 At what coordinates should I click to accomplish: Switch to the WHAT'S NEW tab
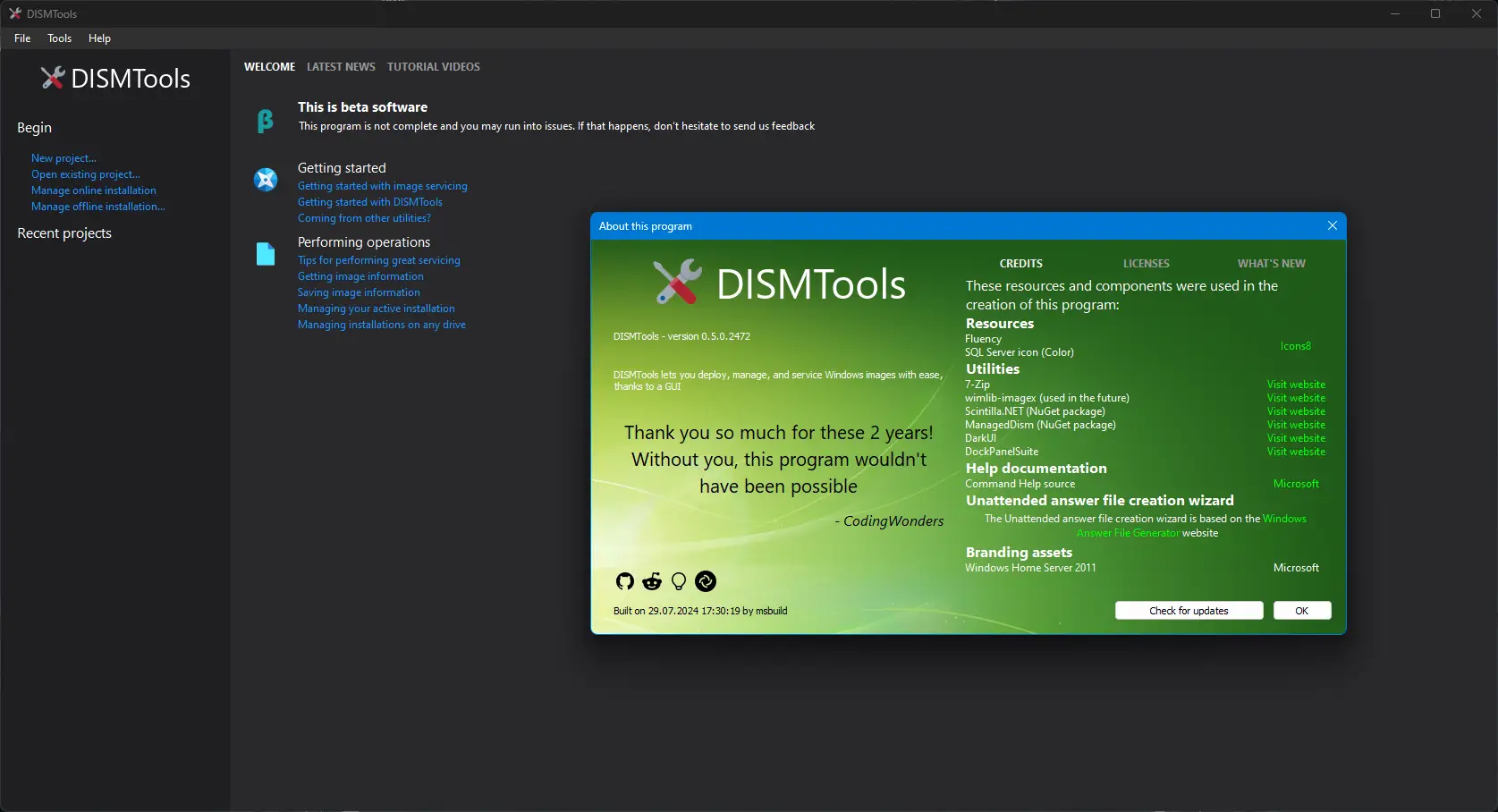tap(1271, 263)
